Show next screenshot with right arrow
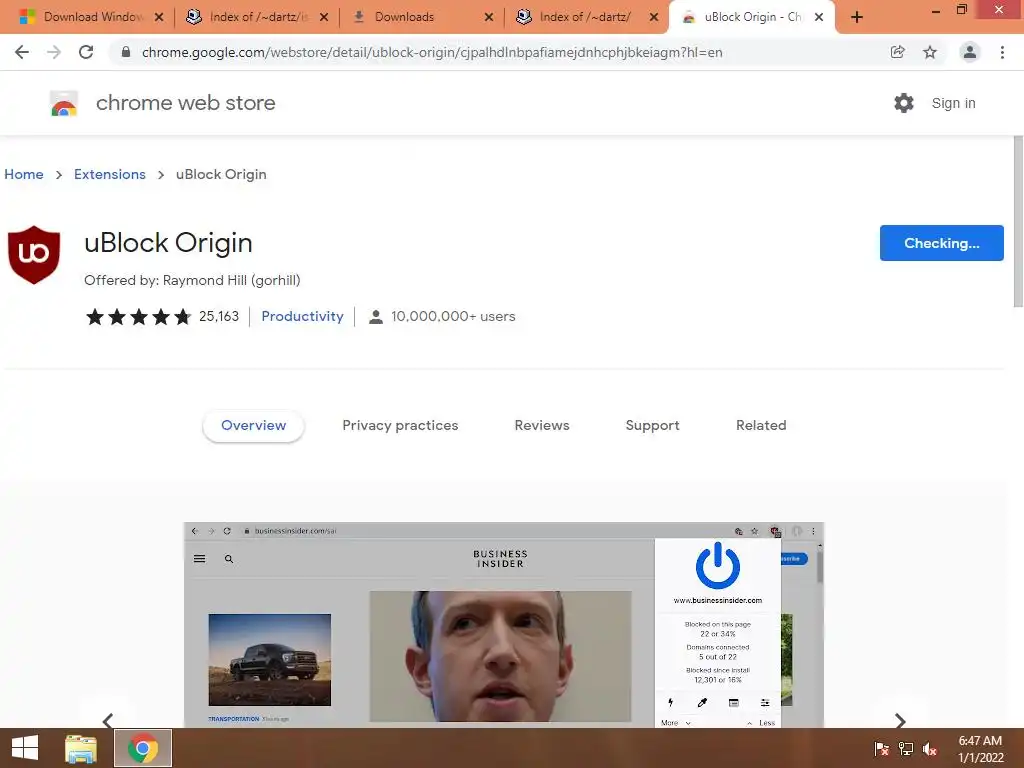1024x768 pixels. pos(900,720)
